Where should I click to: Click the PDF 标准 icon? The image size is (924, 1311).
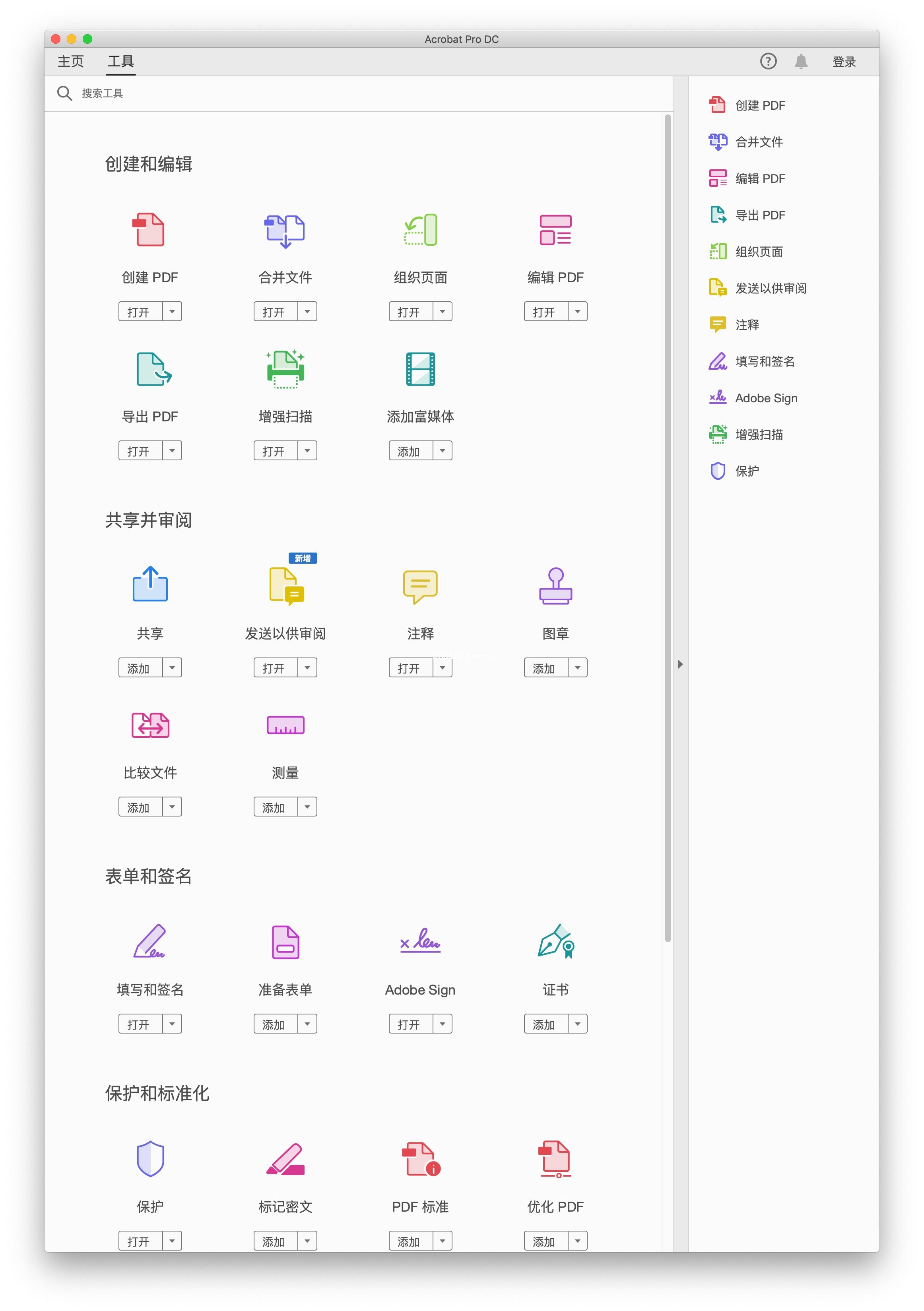[x=421, y=1158]
